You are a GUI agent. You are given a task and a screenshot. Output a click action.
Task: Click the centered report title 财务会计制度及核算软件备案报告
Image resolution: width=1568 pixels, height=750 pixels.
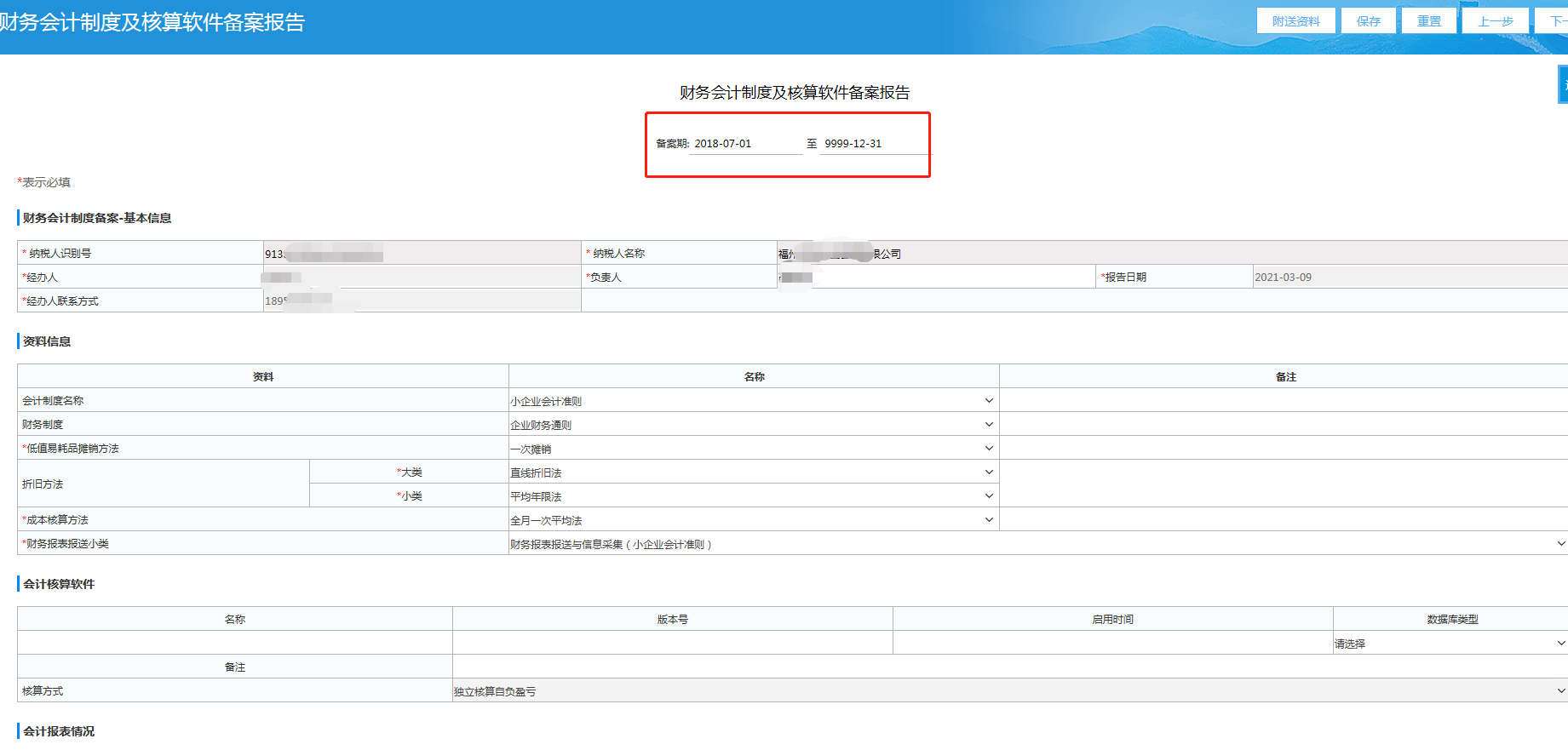coord(795,92)
